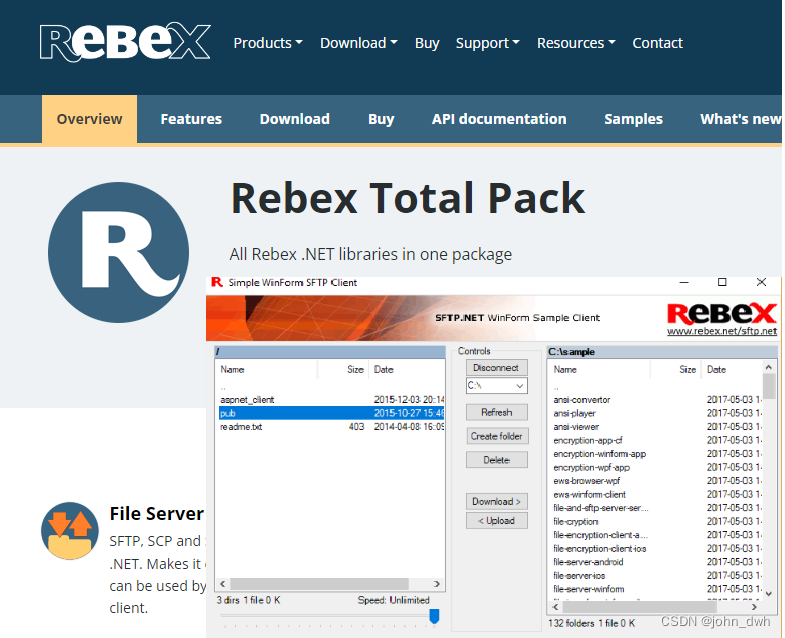Switch to the Samples tab
The height and width of the screenshot is (638, 785).
pos(633,119)
